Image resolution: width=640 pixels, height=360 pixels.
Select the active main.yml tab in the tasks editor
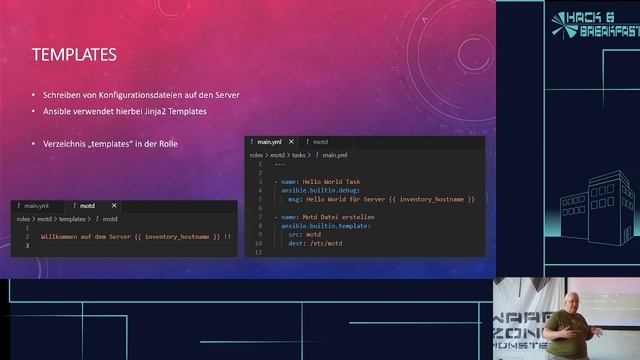pyautogui.click(x=269, y=142)
